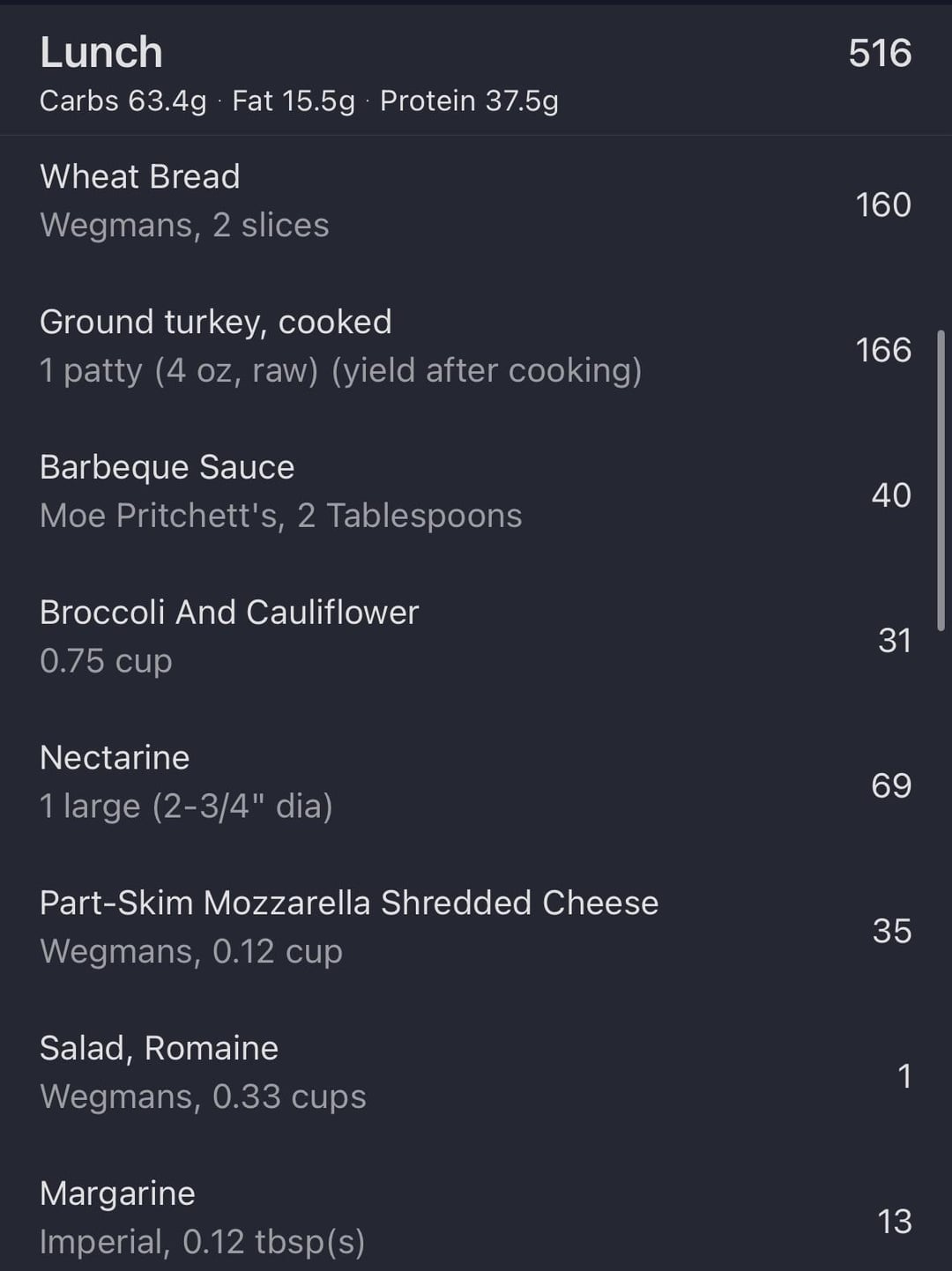Select the Salad, Romaine entry
952x1271 pixels.
click(x=159, y=1049)
